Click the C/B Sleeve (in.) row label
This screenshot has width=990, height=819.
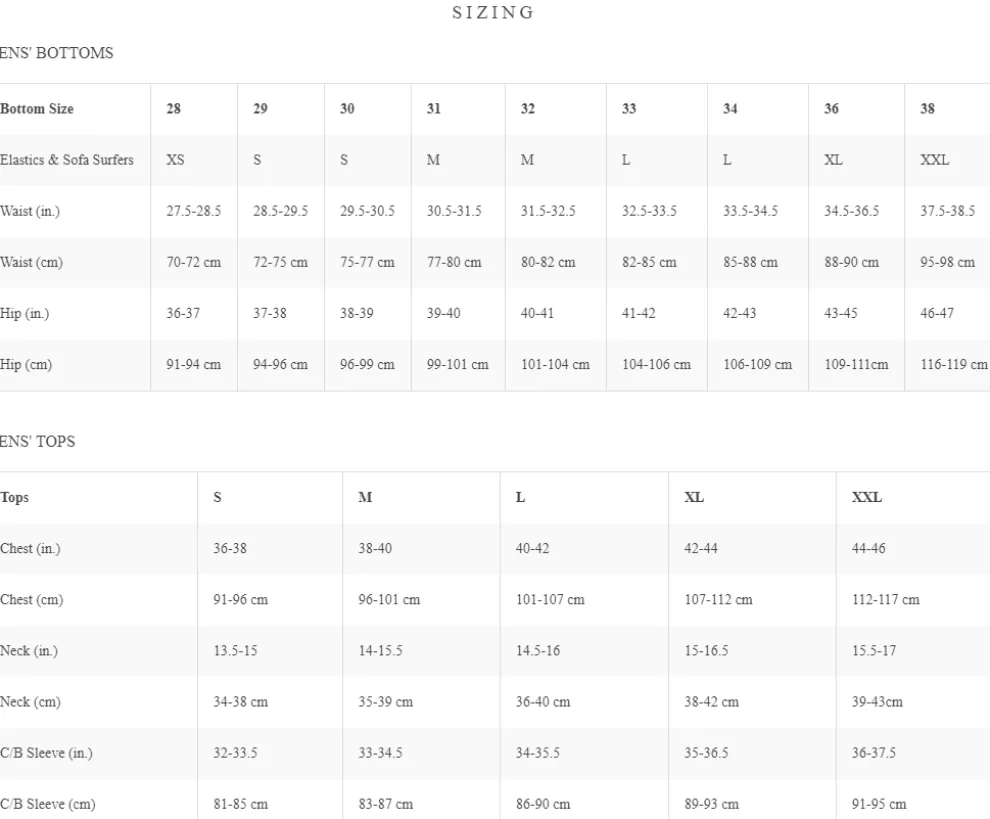(x=46, y=753)
